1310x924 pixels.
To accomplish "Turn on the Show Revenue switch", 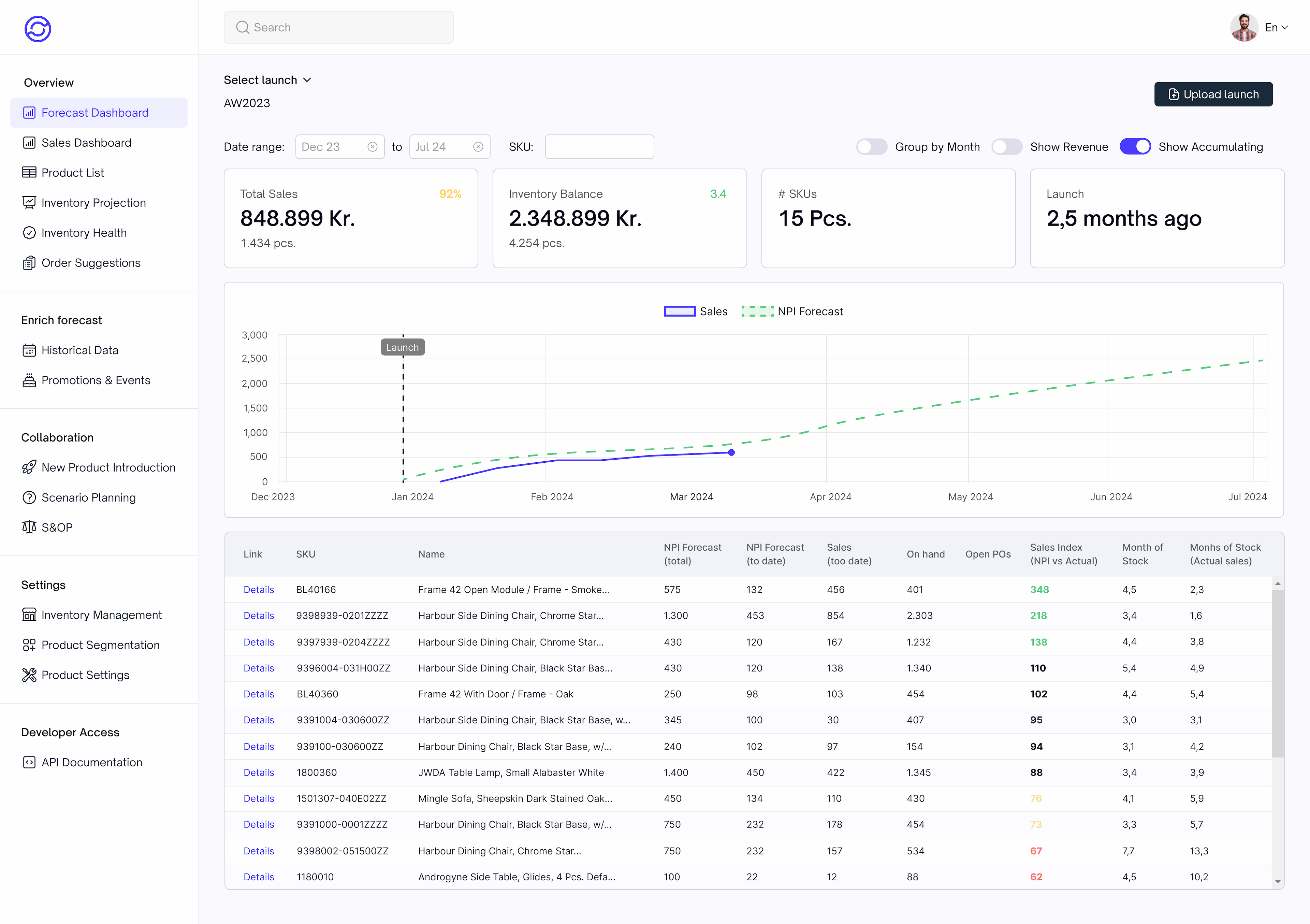I will (1006, 147).
